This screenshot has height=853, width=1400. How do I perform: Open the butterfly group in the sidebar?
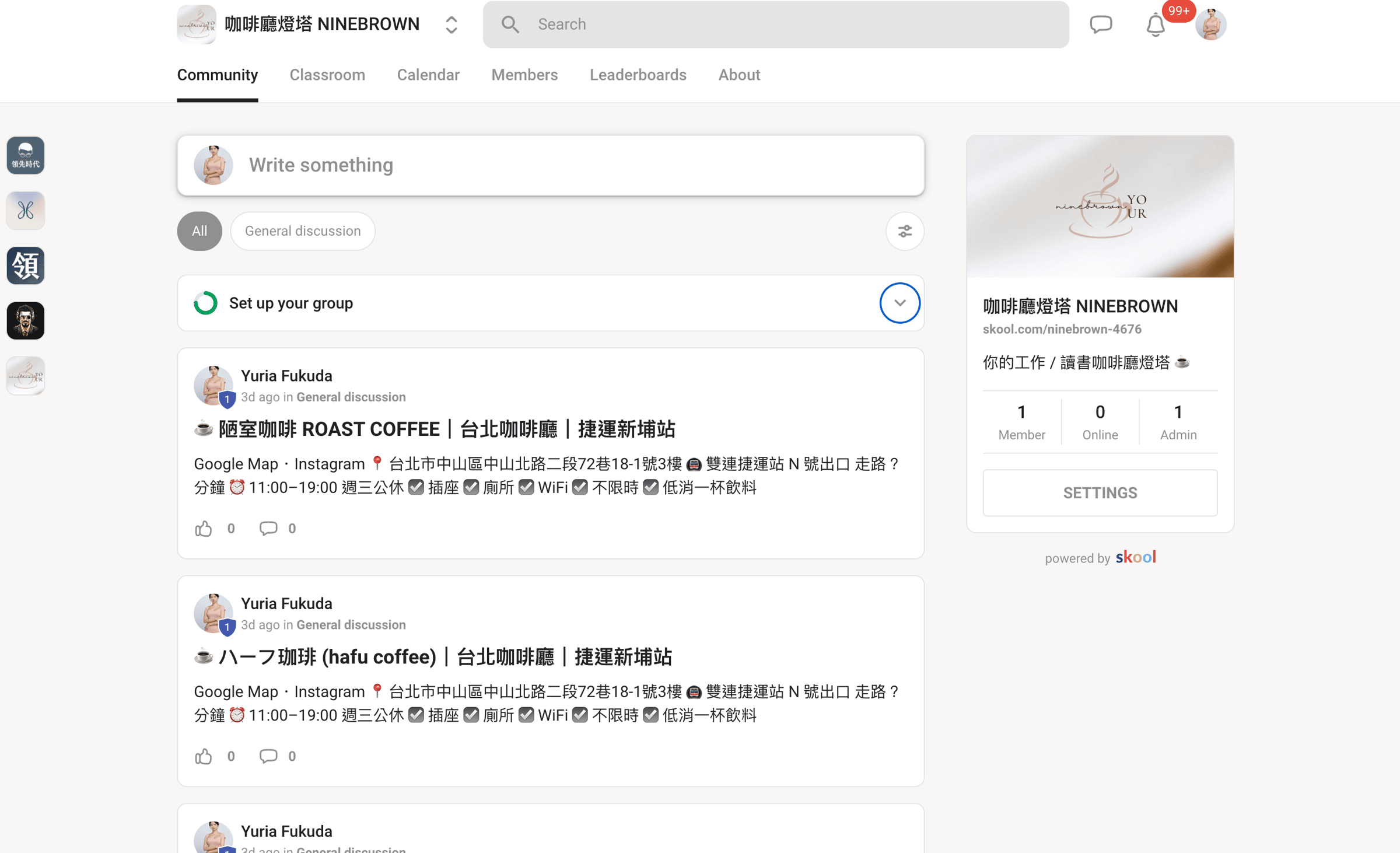26,210
